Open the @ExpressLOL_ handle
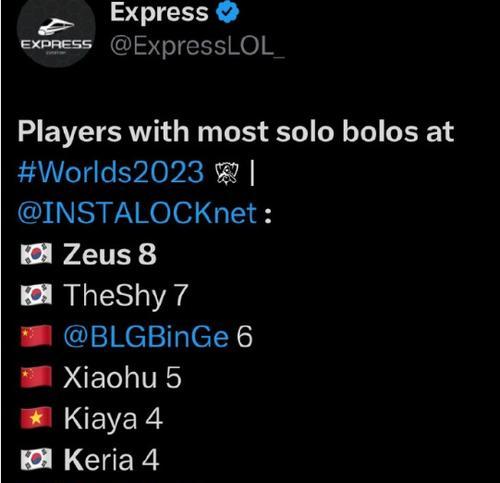500x483 pixels. pos(197,46)
